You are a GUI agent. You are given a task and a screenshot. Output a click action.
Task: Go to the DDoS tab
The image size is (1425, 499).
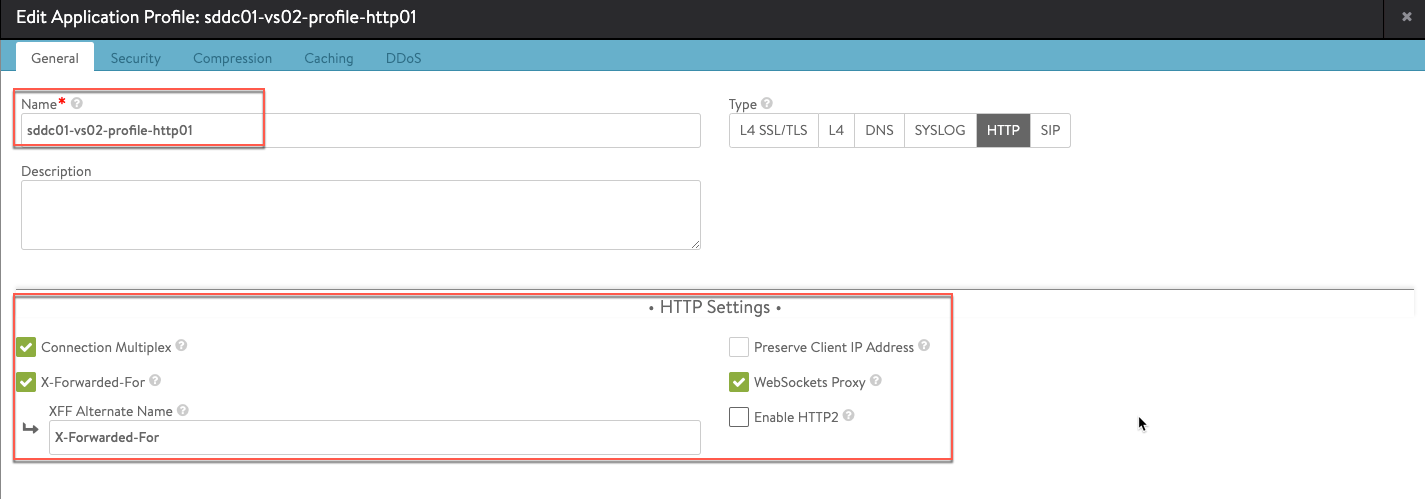coord(404,58)
